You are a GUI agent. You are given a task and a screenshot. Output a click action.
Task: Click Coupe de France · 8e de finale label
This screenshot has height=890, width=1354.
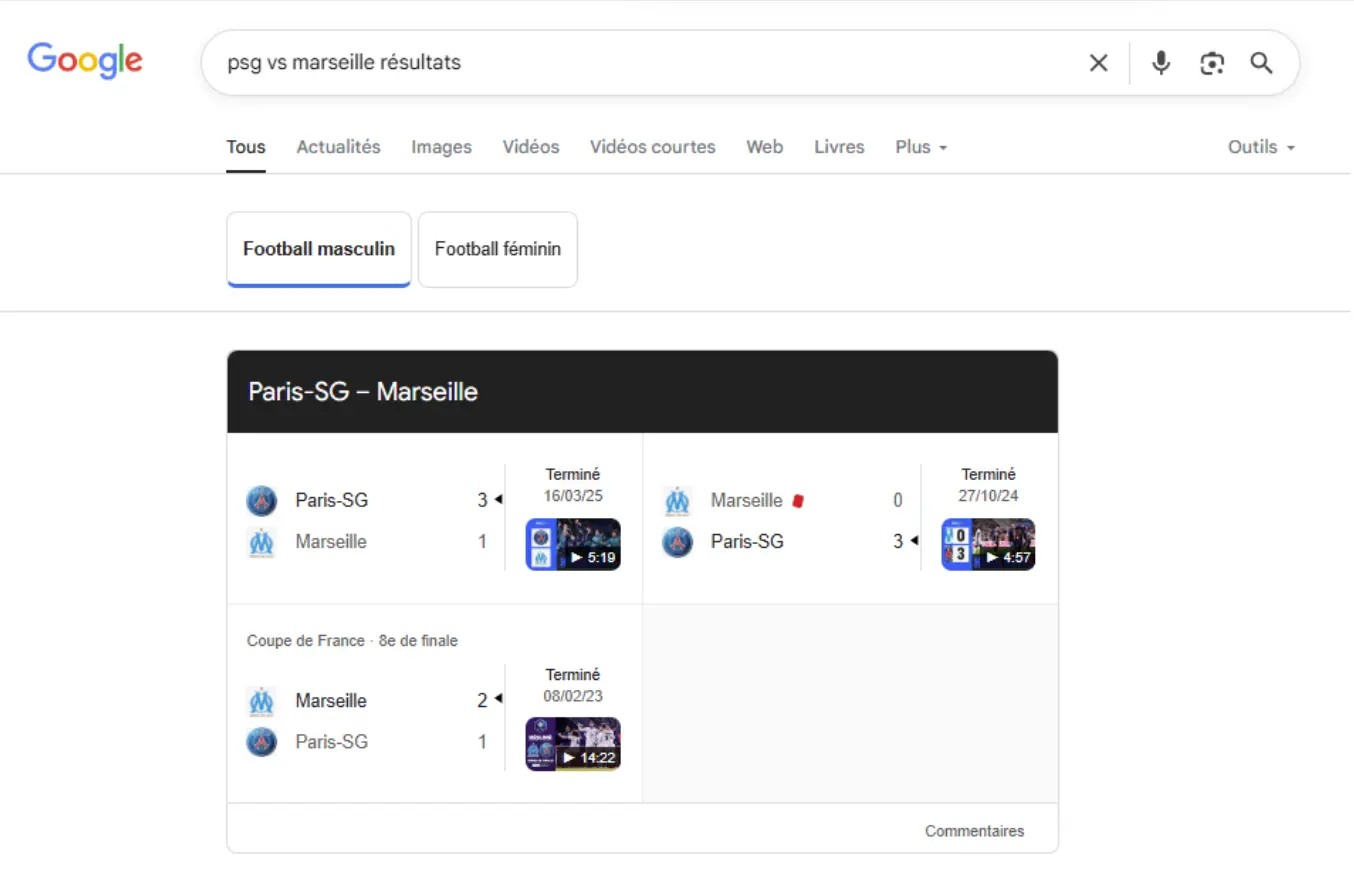352,640
